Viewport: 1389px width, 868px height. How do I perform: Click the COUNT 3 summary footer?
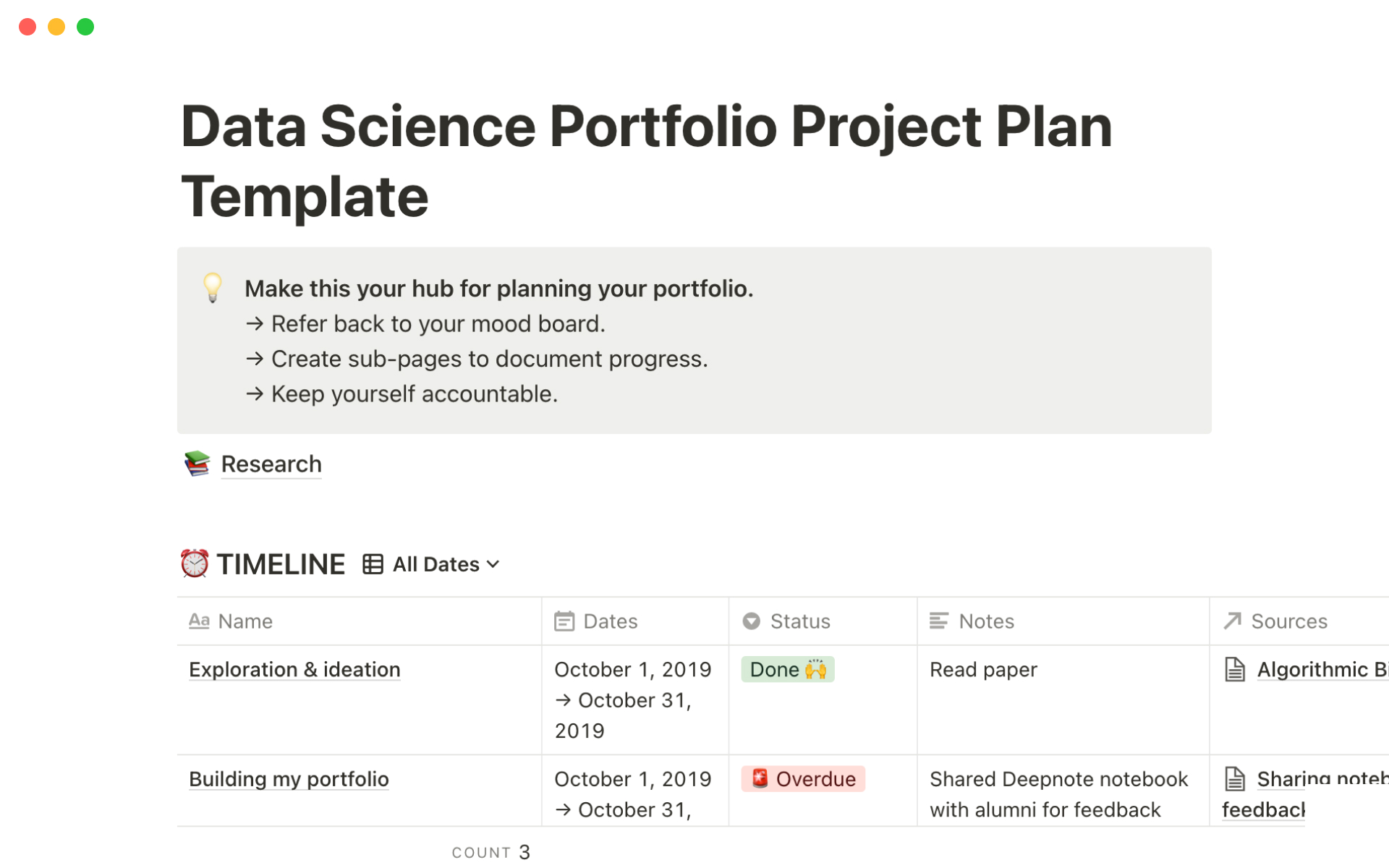(x=491, y=852)
